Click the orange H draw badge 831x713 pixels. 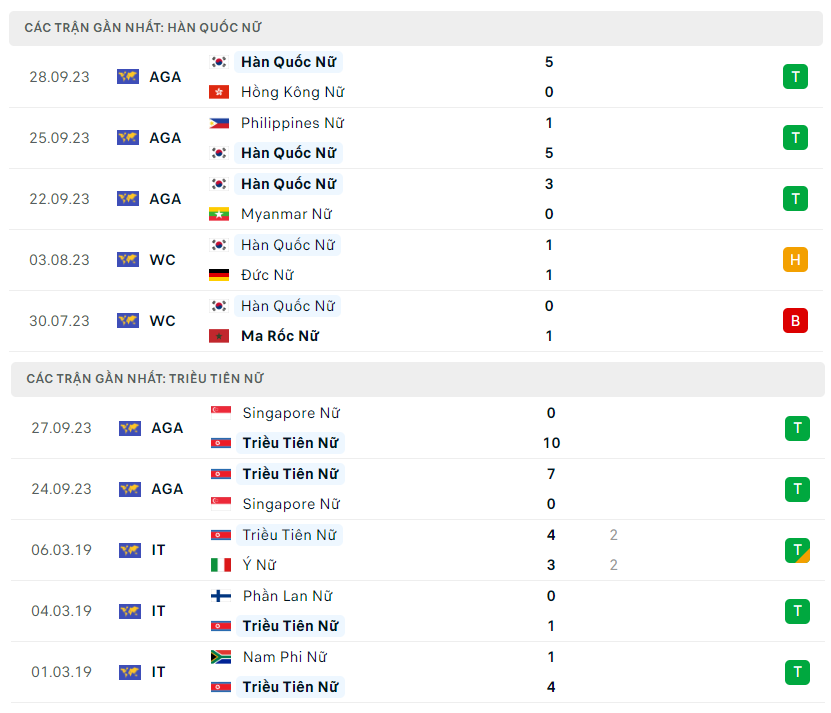pyautogui.click(x=795, y=260)
